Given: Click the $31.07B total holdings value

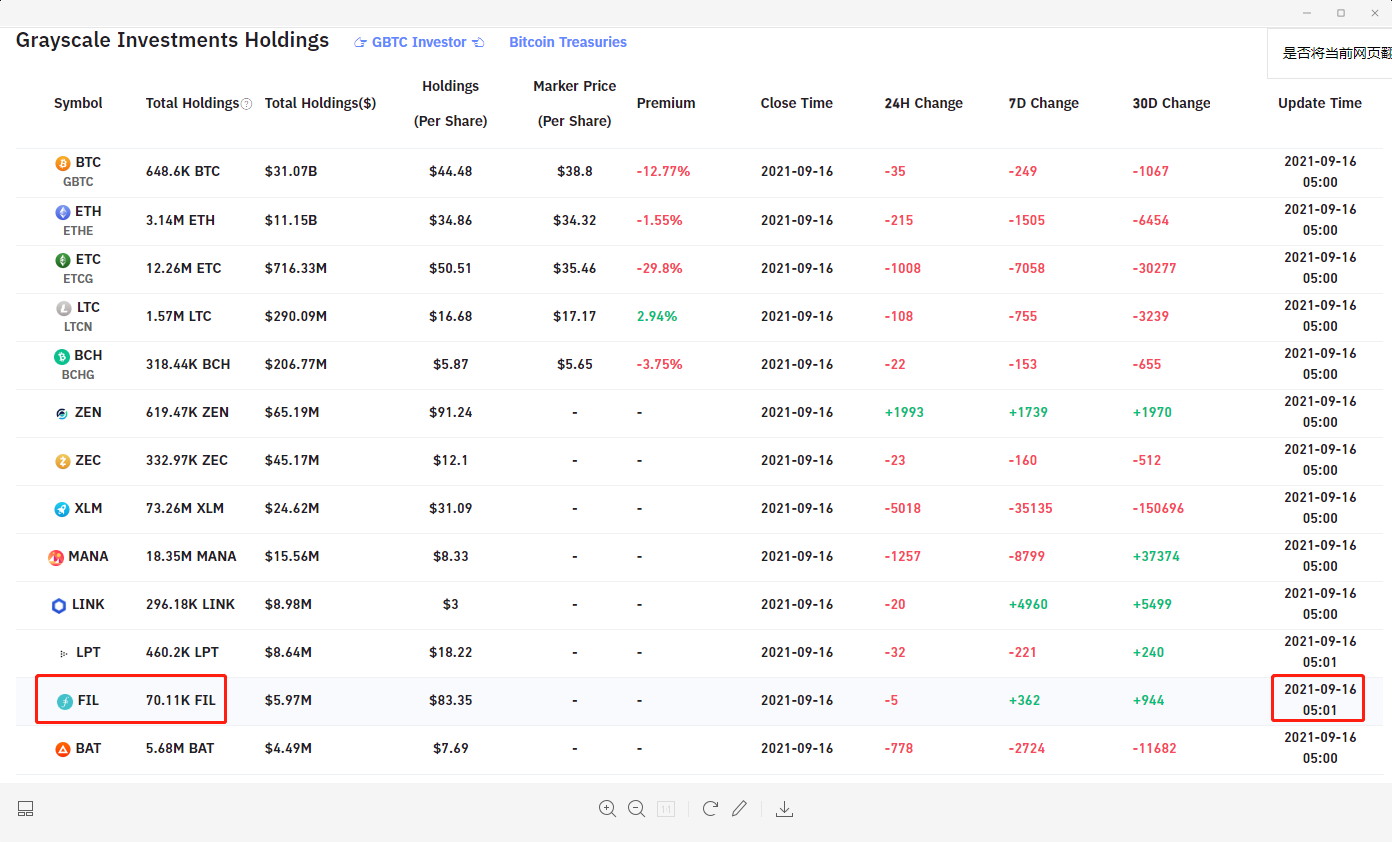Looking at the screenshot, I should pyautogui.click(x=291, y=171).
